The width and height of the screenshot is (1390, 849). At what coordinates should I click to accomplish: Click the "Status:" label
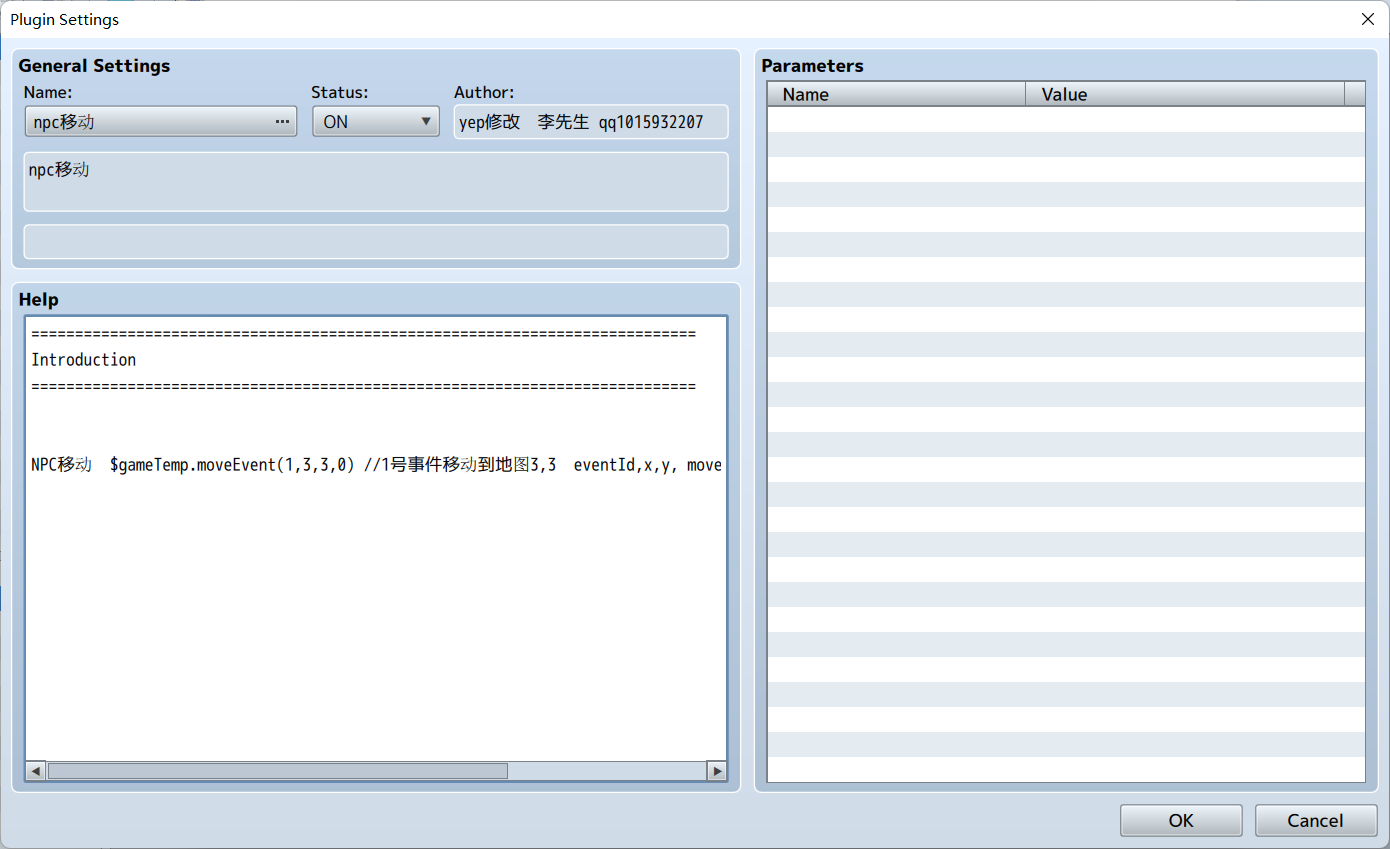pyautogui.click(x=340, y=92)
